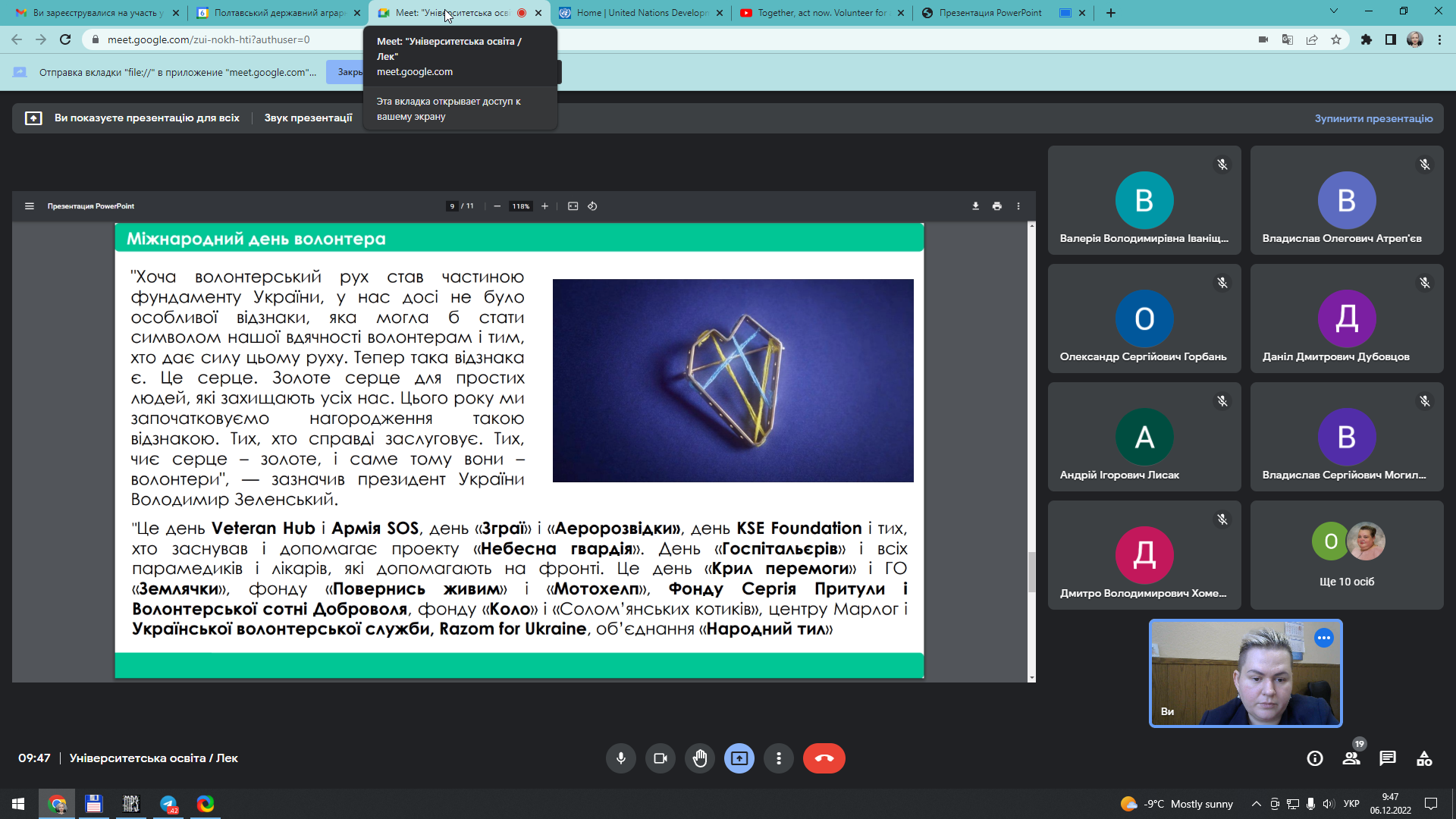Close the Meet tab
The image size is (1456, 819).
point(538,13)
